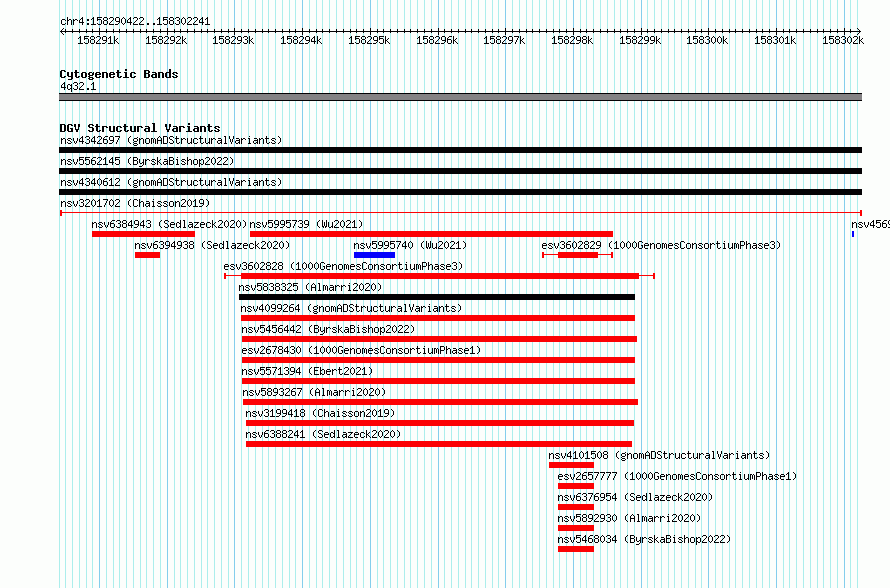Select the red bar under nsv5893267

coord(440,402)
